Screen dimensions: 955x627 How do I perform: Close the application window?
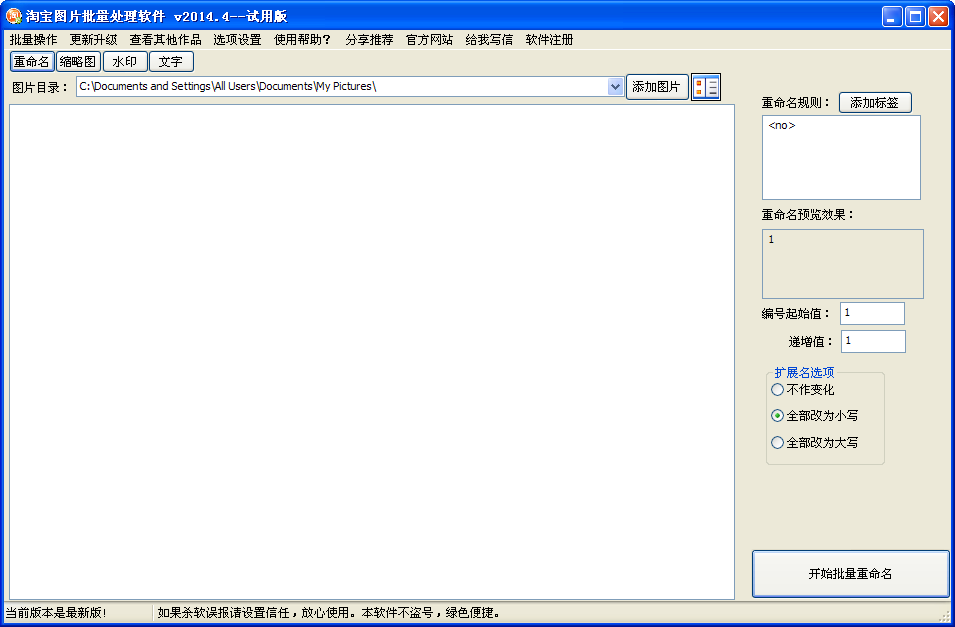coord(939,16)
